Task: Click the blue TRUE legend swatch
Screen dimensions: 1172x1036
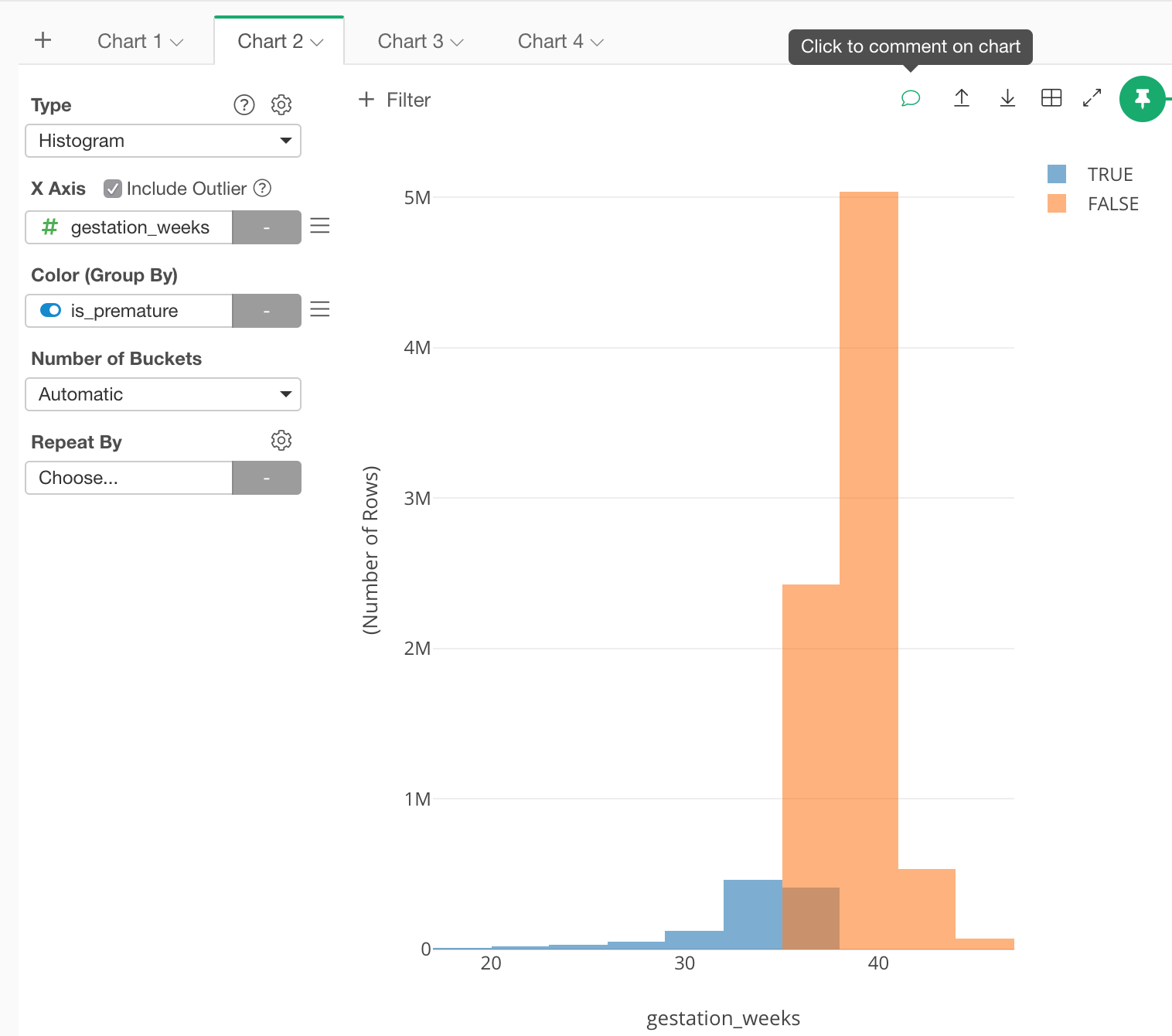Action: tap(1056, 173)
